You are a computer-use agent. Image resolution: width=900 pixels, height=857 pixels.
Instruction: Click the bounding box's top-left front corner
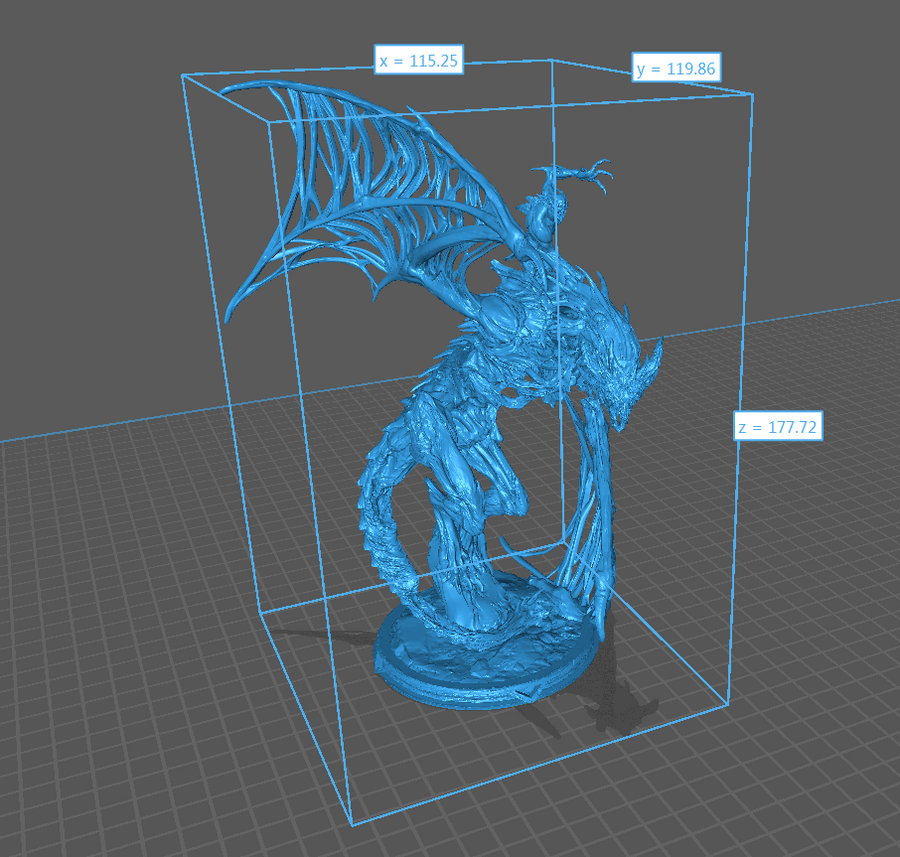click(183, 74)
